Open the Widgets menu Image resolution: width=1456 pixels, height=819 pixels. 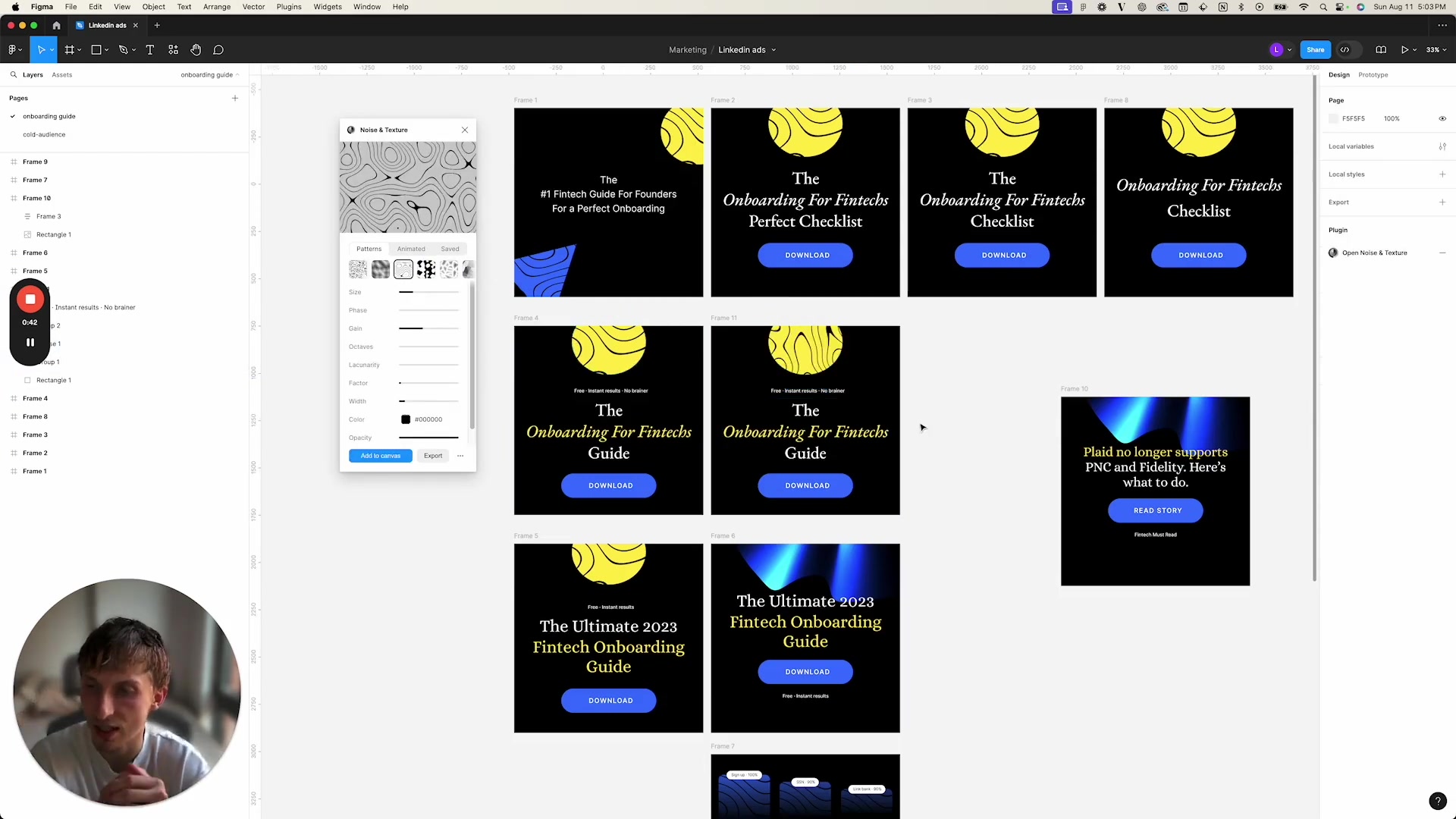[328, 7]
